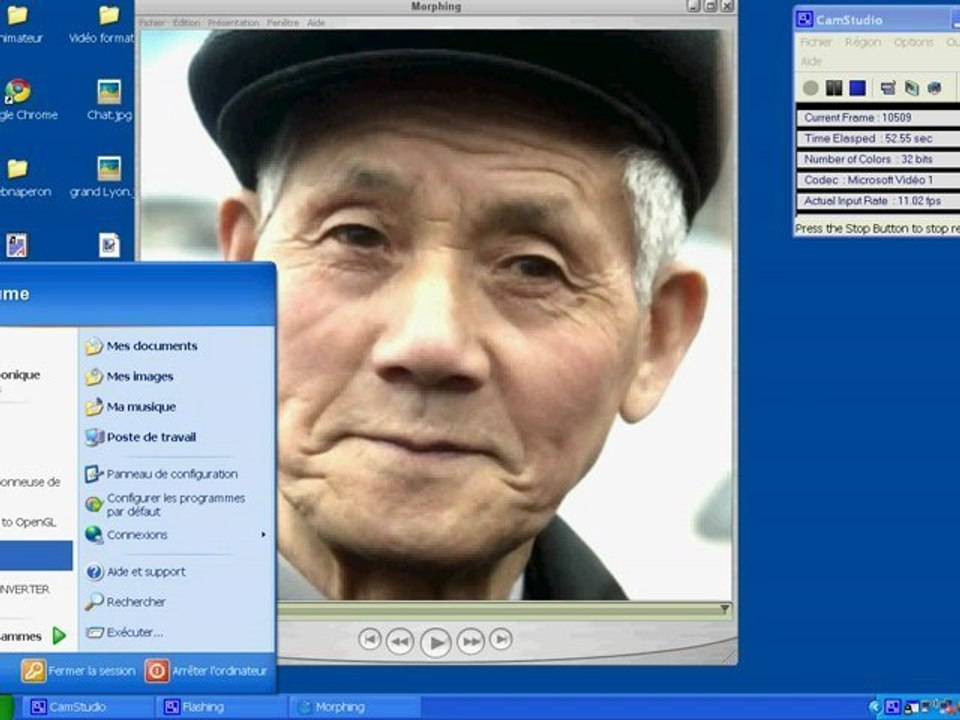960x720 pixels.
Task: Click the timeline playhead marker
Action: pyautogui.click(x=724, y=609)
